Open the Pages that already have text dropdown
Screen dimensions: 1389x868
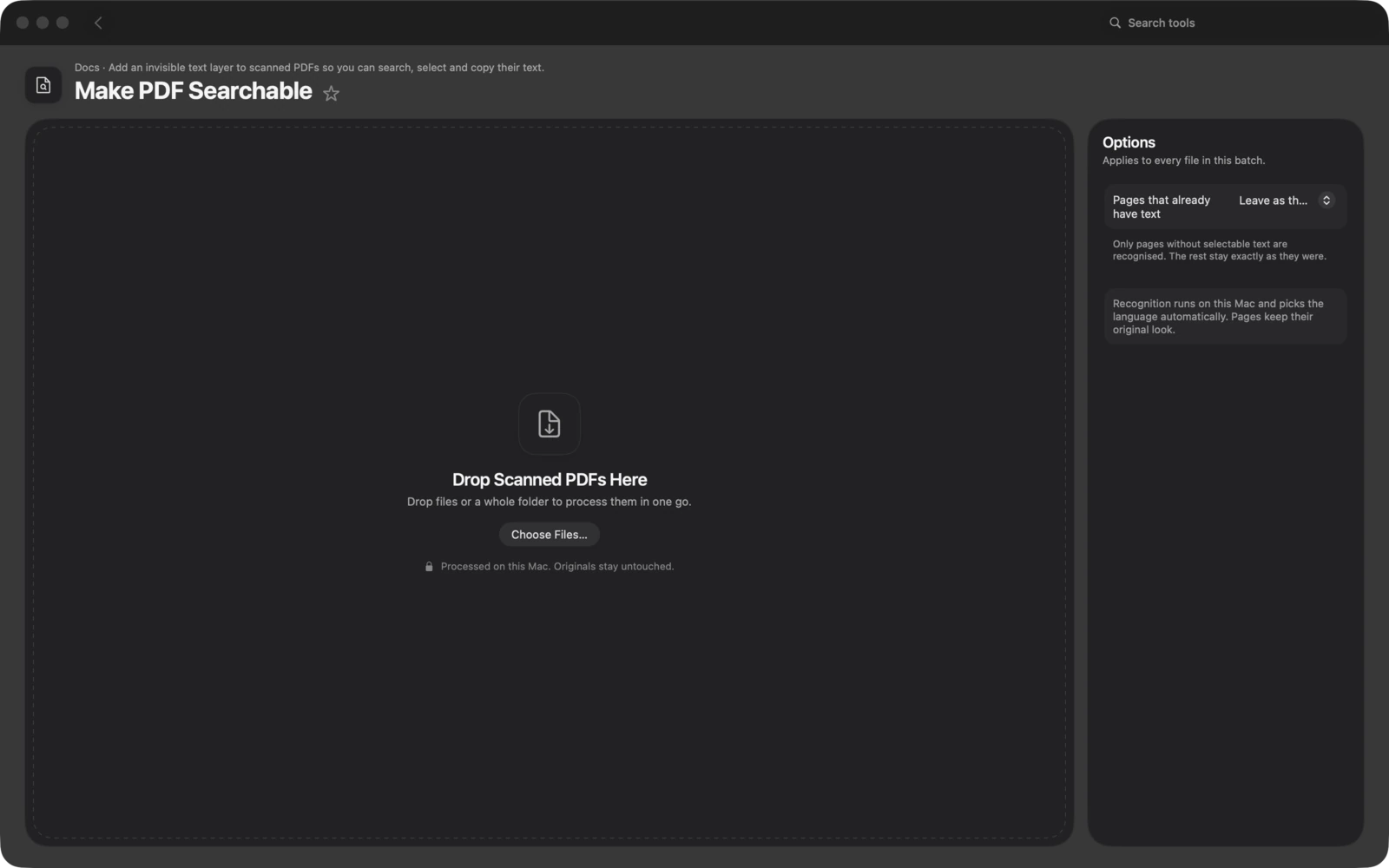(1286, 201)
